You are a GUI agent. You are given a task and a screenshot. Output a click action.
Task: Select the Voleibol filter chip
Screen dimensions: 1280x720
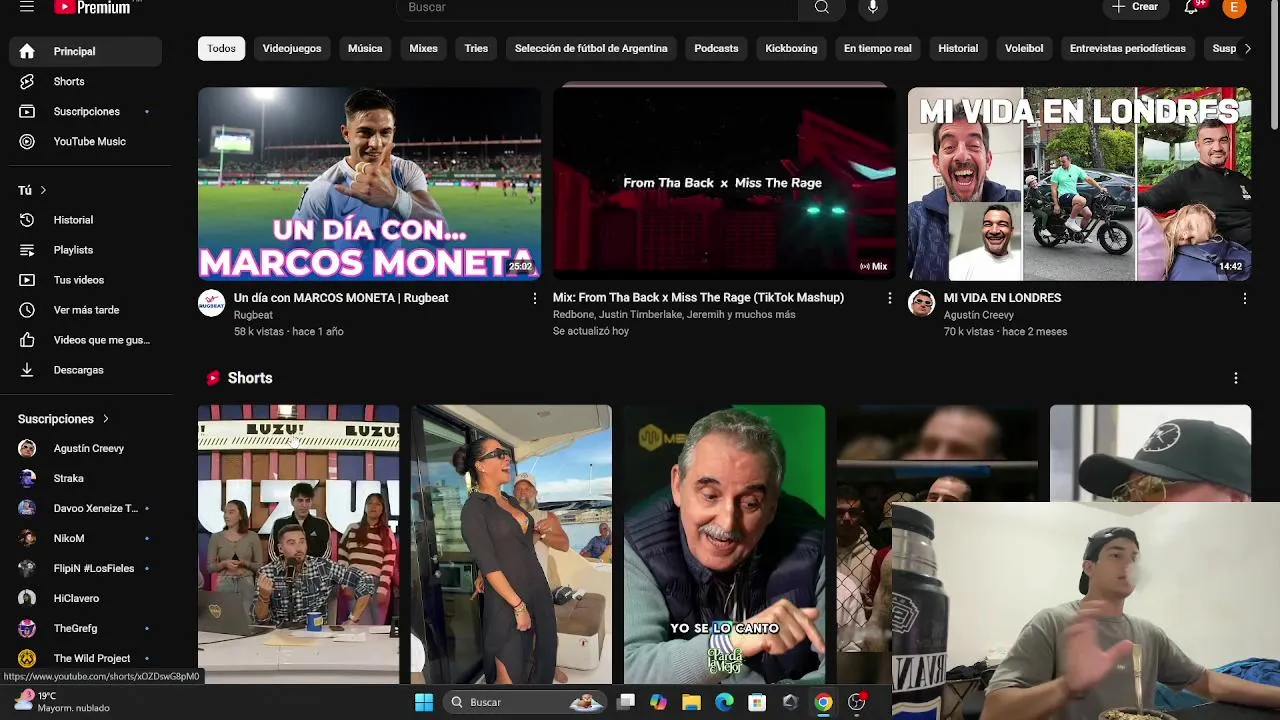pyautogui.click(x=1024, y=48)
